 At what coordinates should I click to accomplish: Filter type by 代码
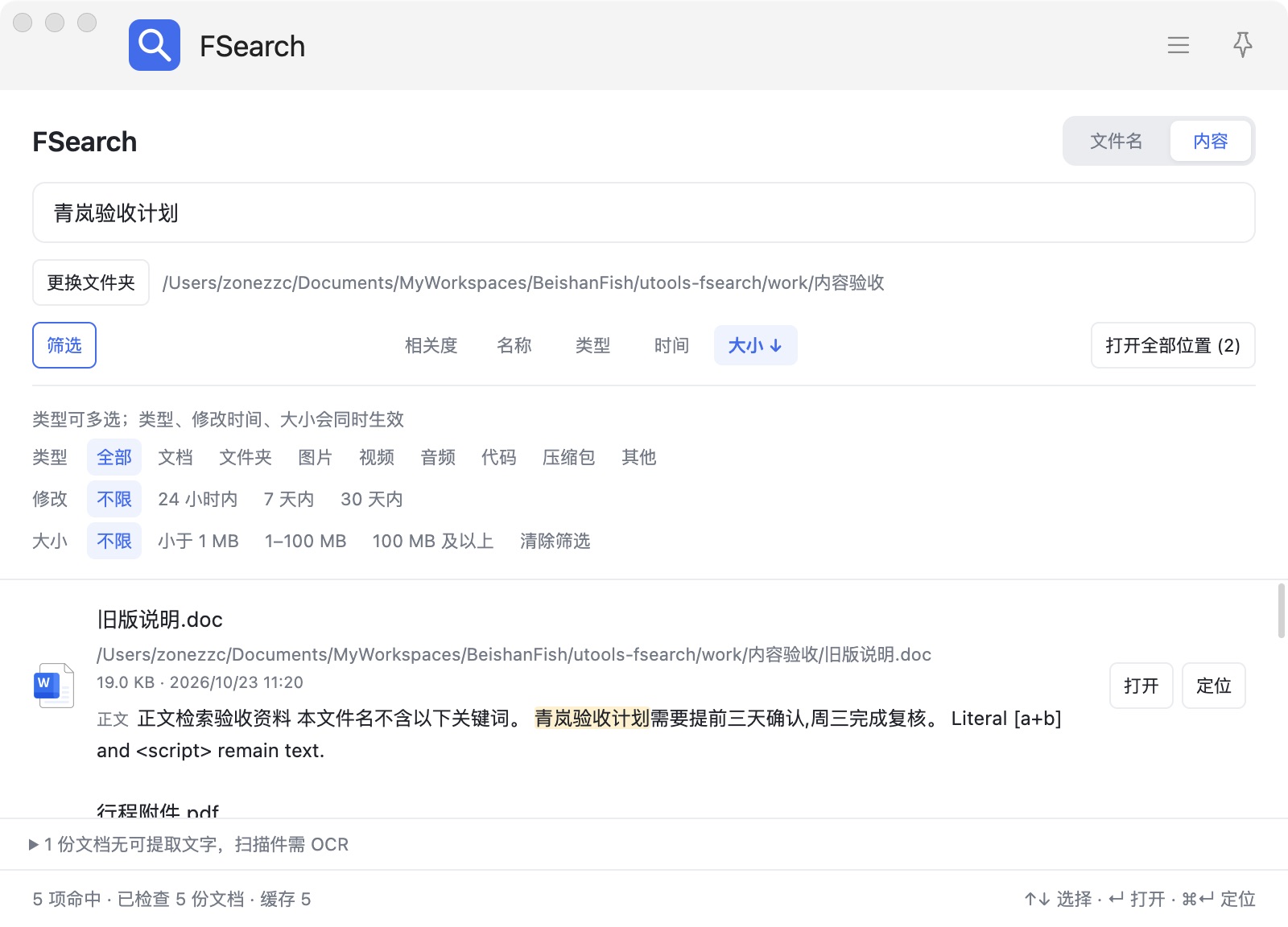coord(499,457)
